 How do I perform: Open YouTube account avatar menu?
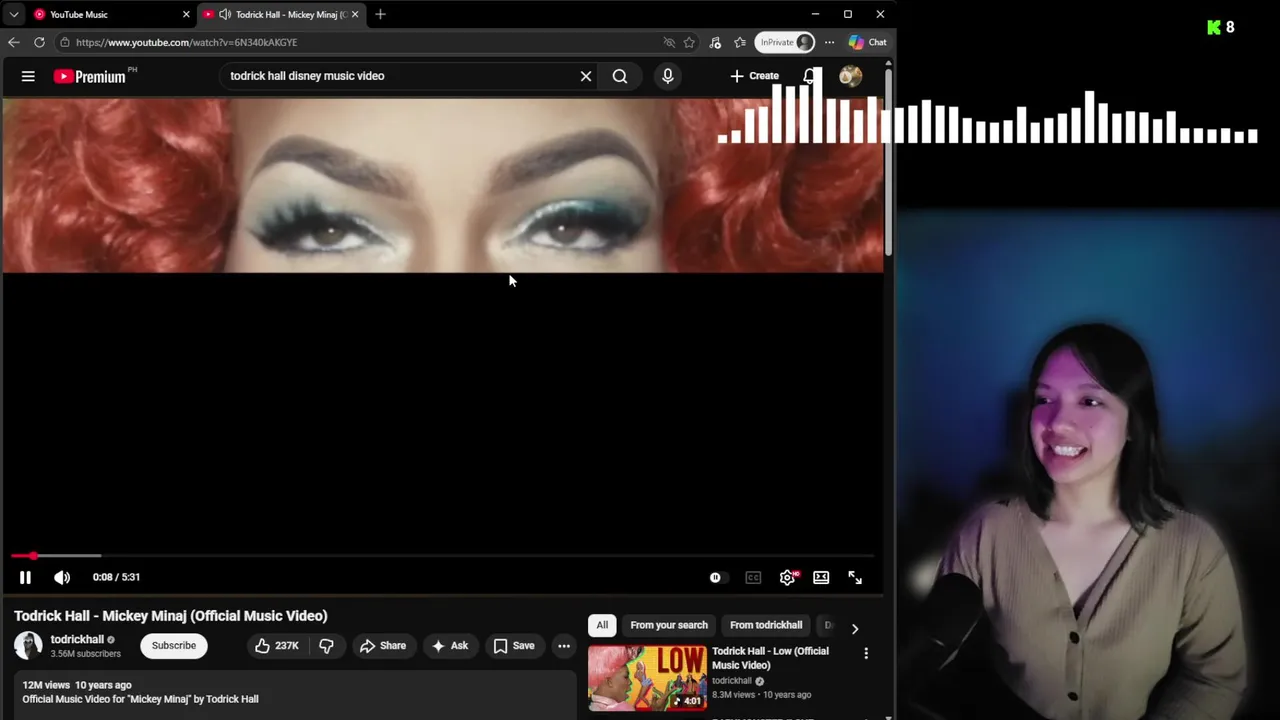coord(850,76)
